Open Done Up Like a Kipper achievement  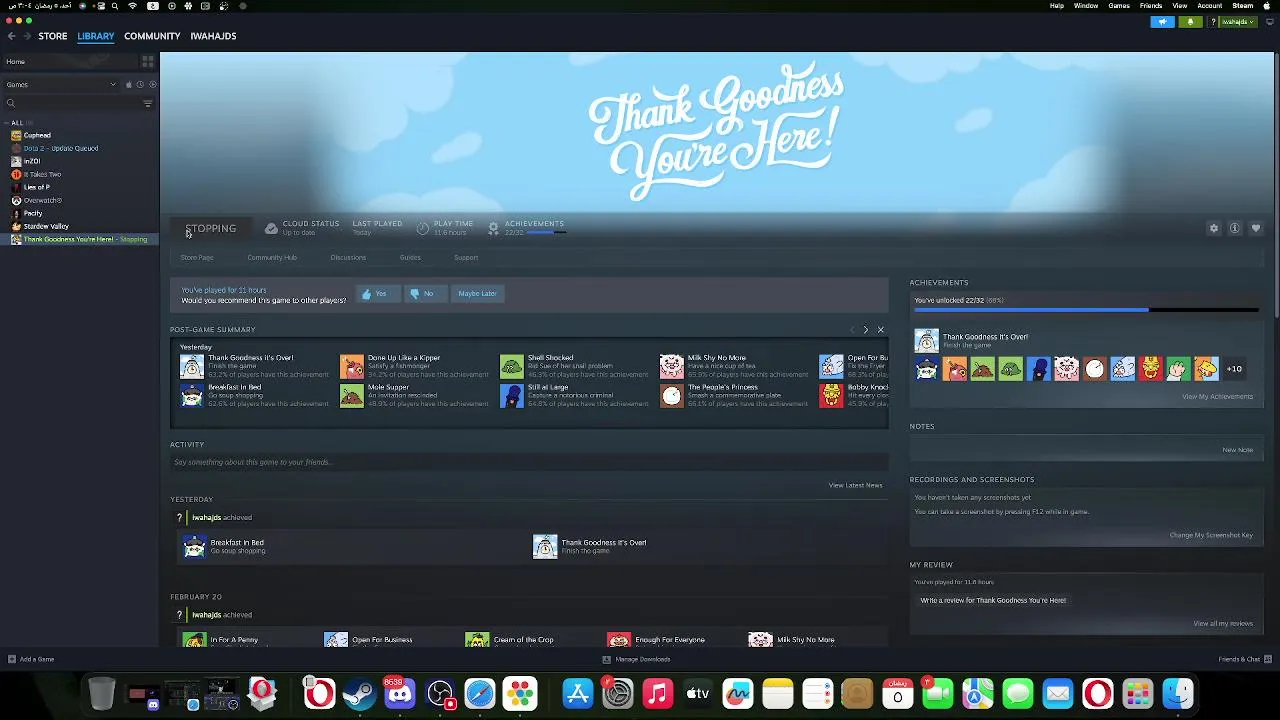click(x=415, y=366)
